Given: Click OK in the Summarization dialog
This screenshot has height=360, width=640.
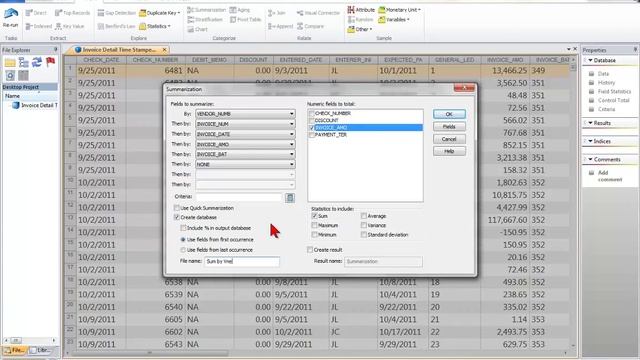Looking at the screenshot, I should (449, 114).
